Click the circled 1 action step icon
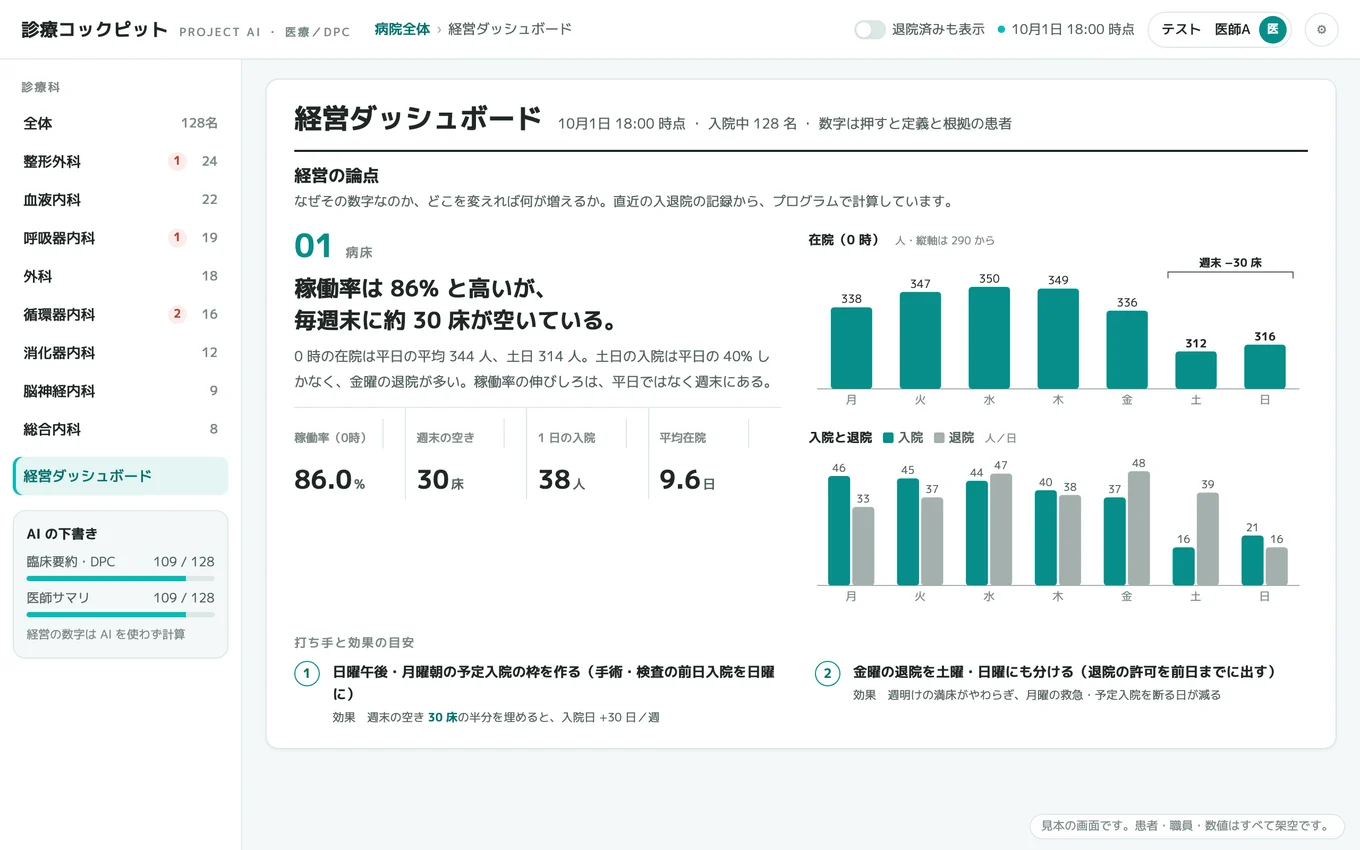Image resolution: width=1360 pixels, height=850 pixels. [307, 673]
